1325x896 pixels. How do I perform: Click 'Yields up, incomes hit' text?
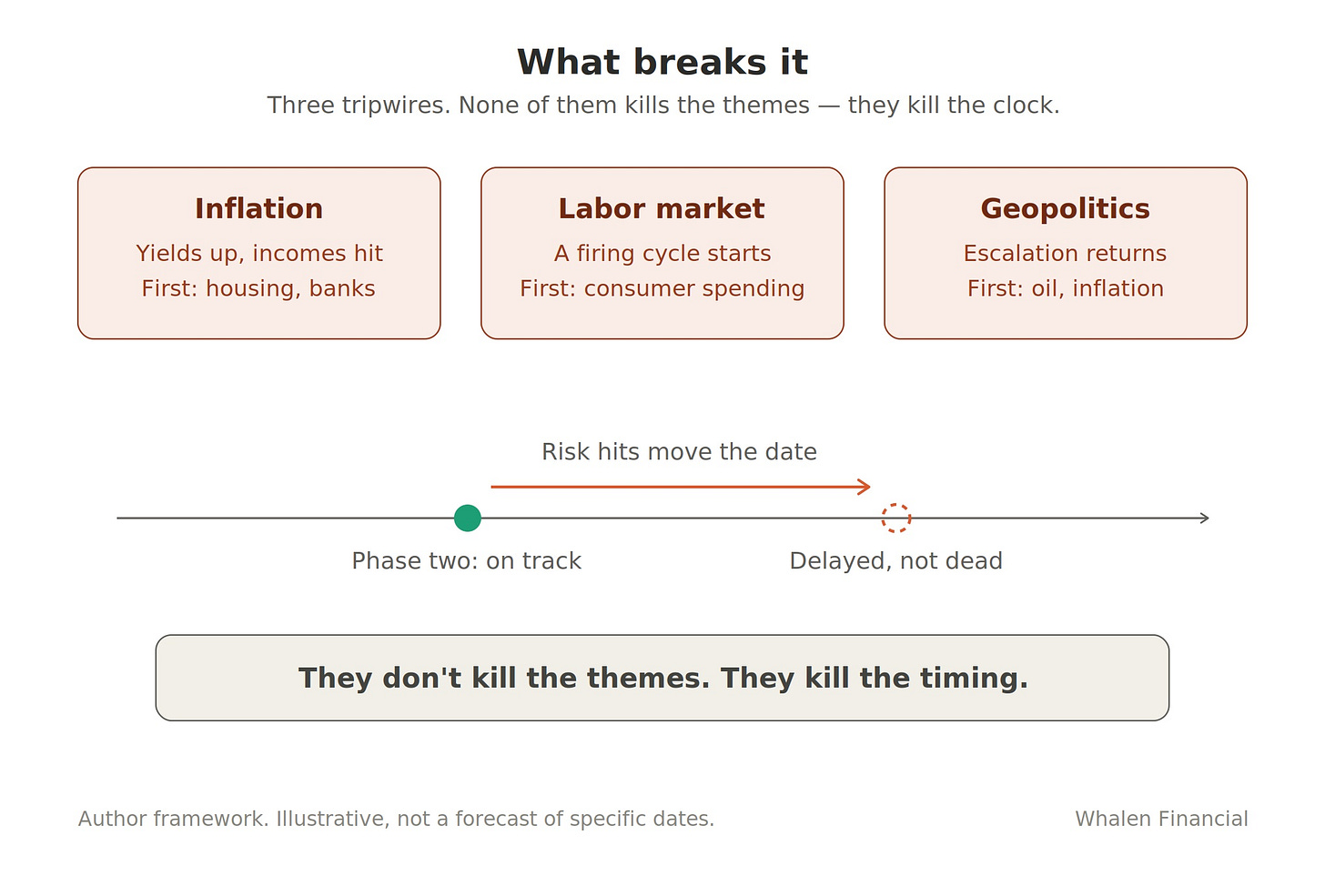point(258,253)
